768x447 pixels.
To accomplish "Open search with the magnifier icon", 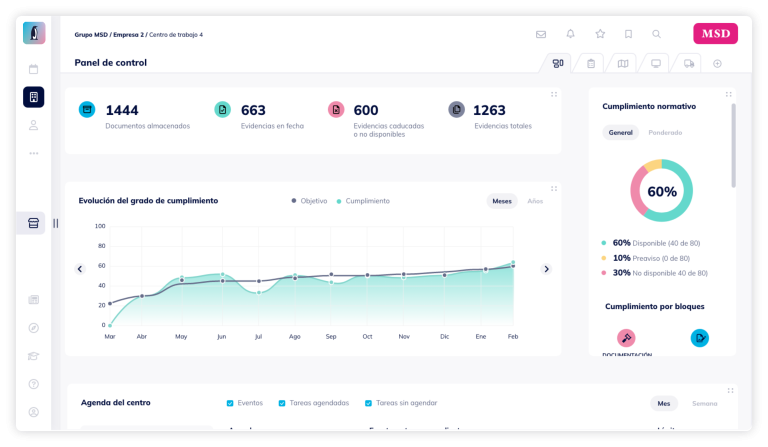I will [656, 34].
